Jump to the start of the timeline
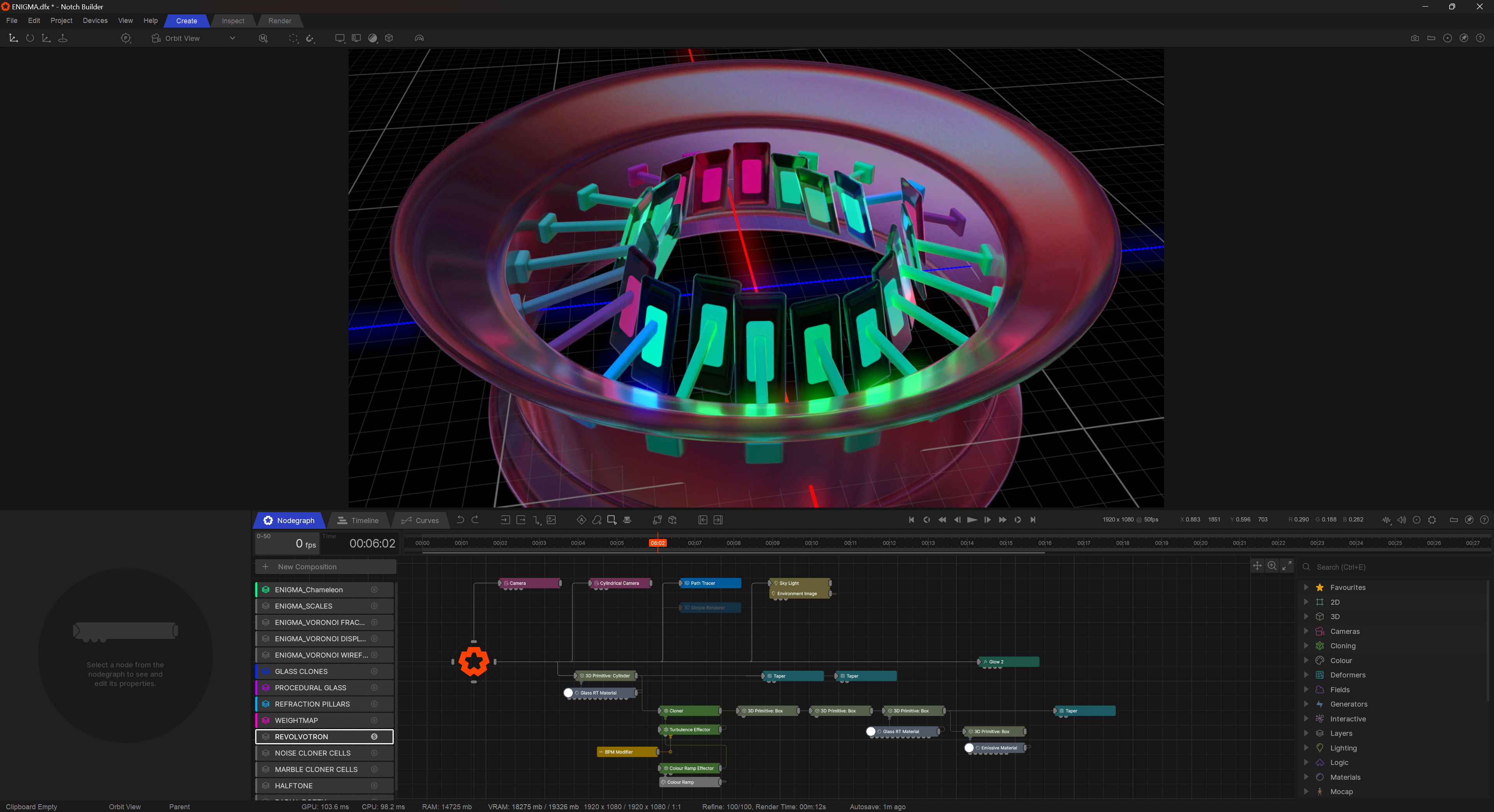 pos(911,520)
